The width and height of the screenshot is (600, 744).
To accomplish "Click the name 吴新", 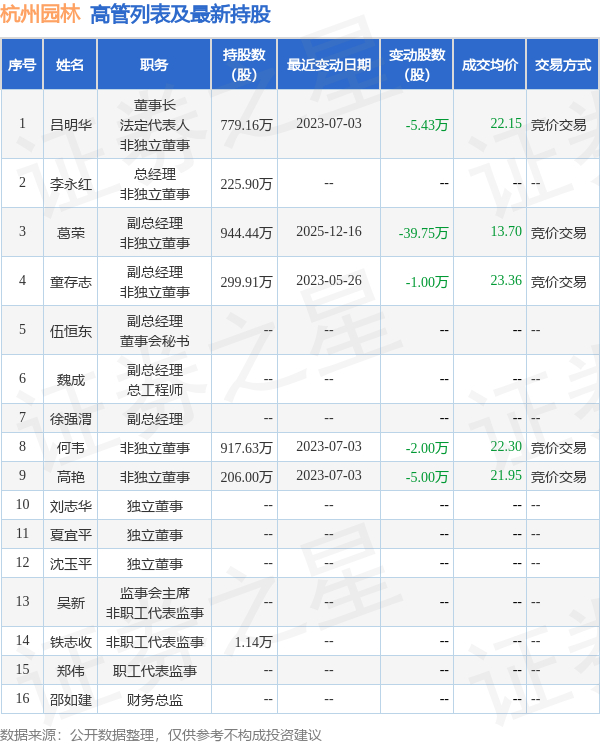I will tap(71, 603).
